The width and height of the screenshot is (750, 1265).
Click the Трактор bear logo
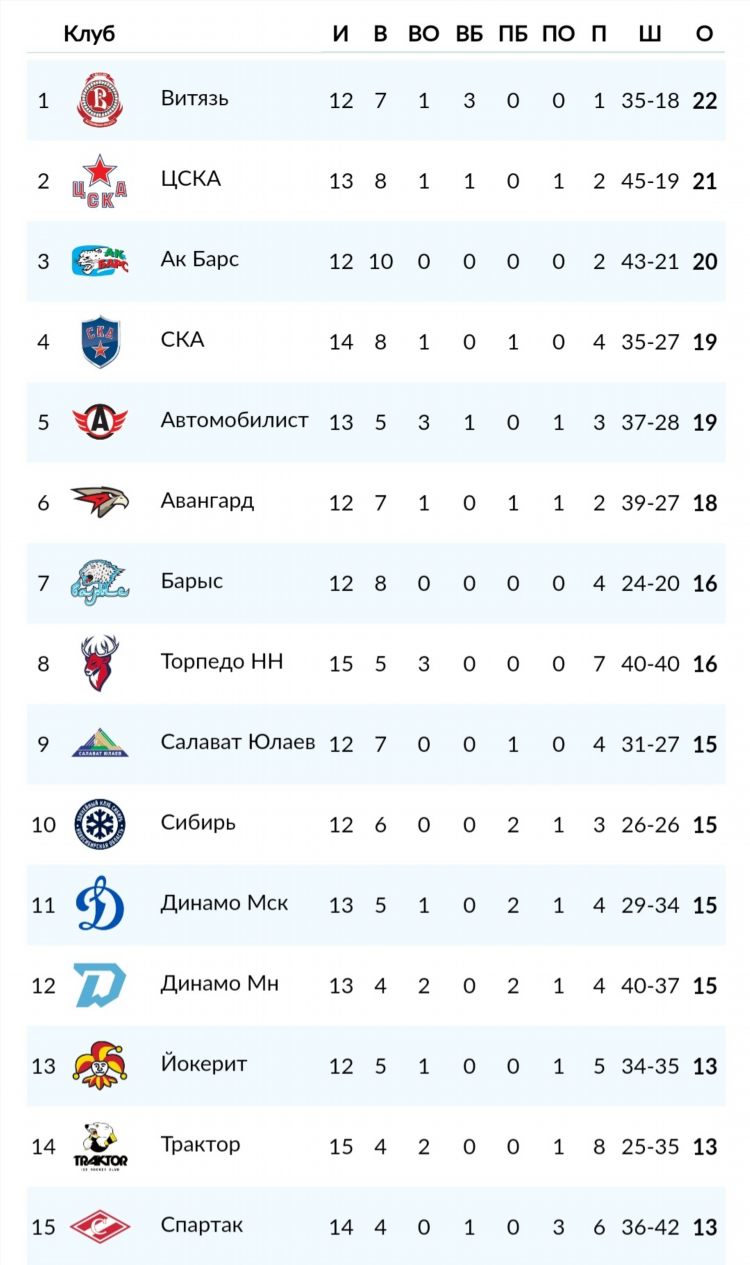point(101,1146)
